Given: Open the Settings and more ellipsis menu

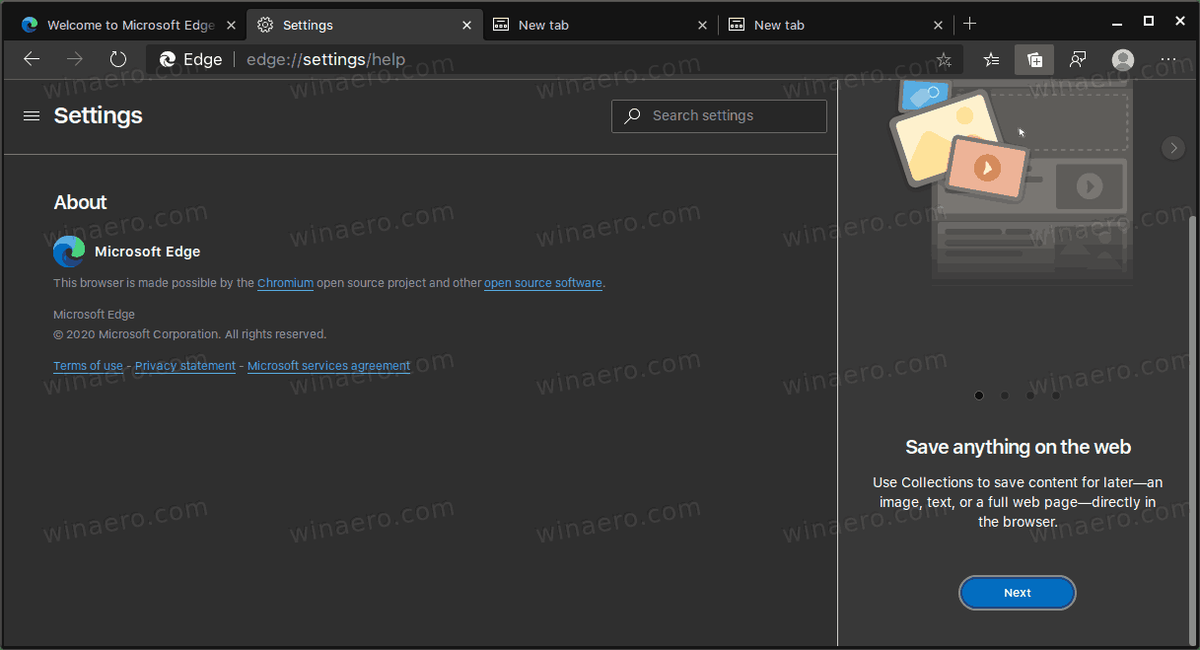Looking at the screenshot, I should [1168, 60].
